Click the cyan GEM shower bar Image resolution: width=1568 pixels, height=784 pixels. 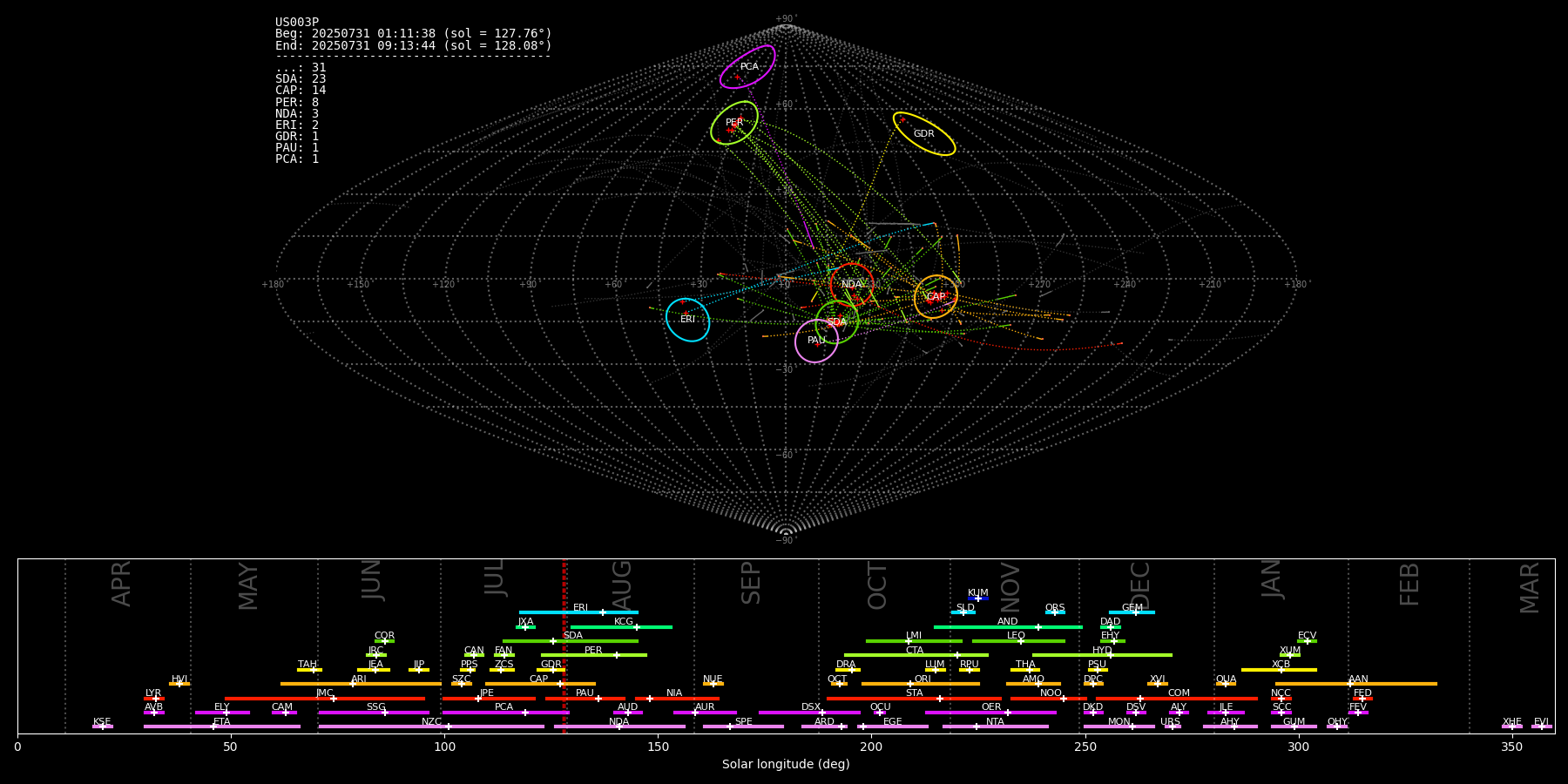1132,612
